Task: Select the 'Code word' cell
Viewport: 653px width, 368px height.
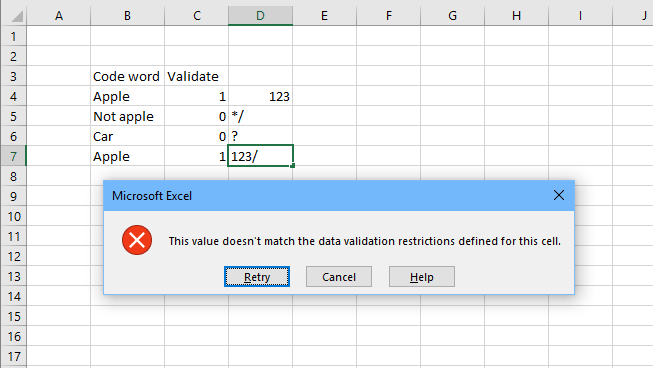Action: click(x=127, y=76)
